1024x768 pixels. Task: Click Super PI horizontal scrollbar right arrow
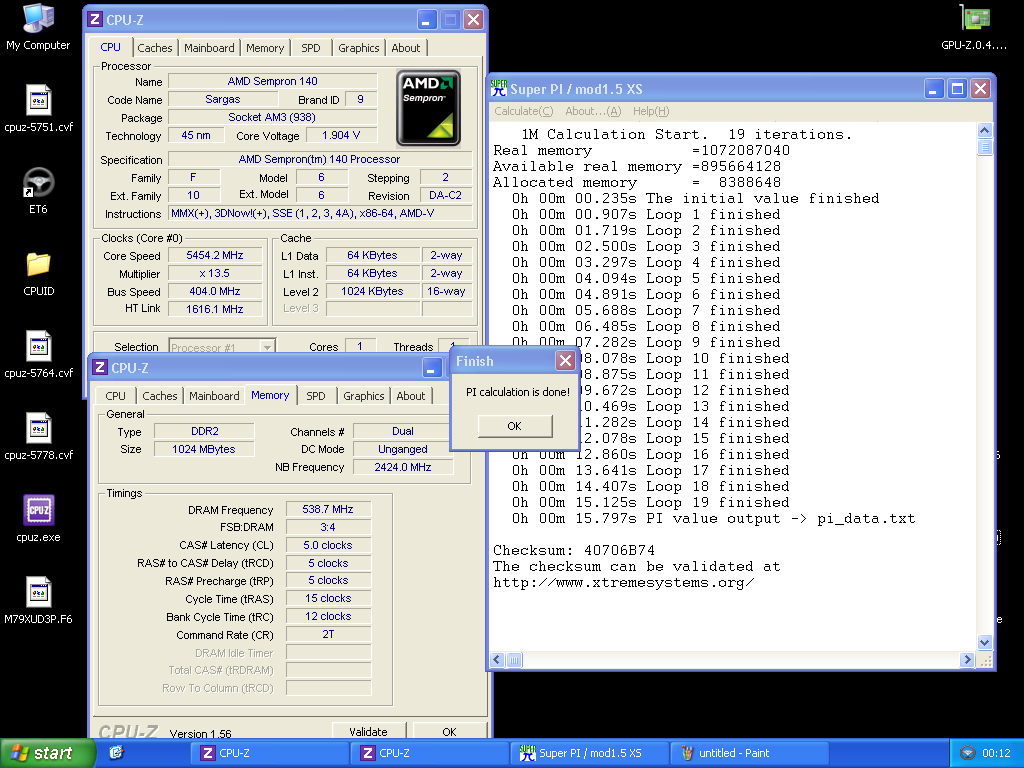click(967, 660)
